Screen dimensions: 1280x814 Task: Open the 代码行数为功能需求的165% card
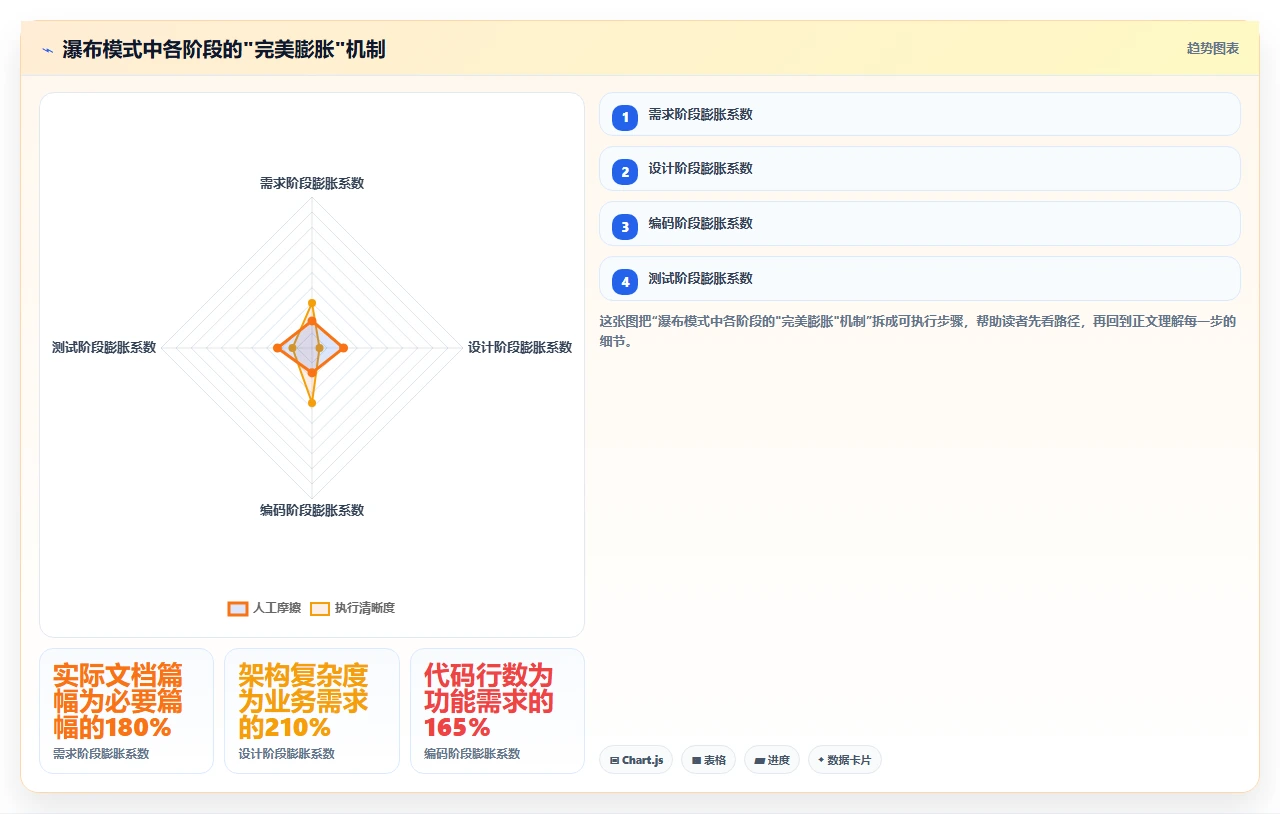tap(497, 711)
